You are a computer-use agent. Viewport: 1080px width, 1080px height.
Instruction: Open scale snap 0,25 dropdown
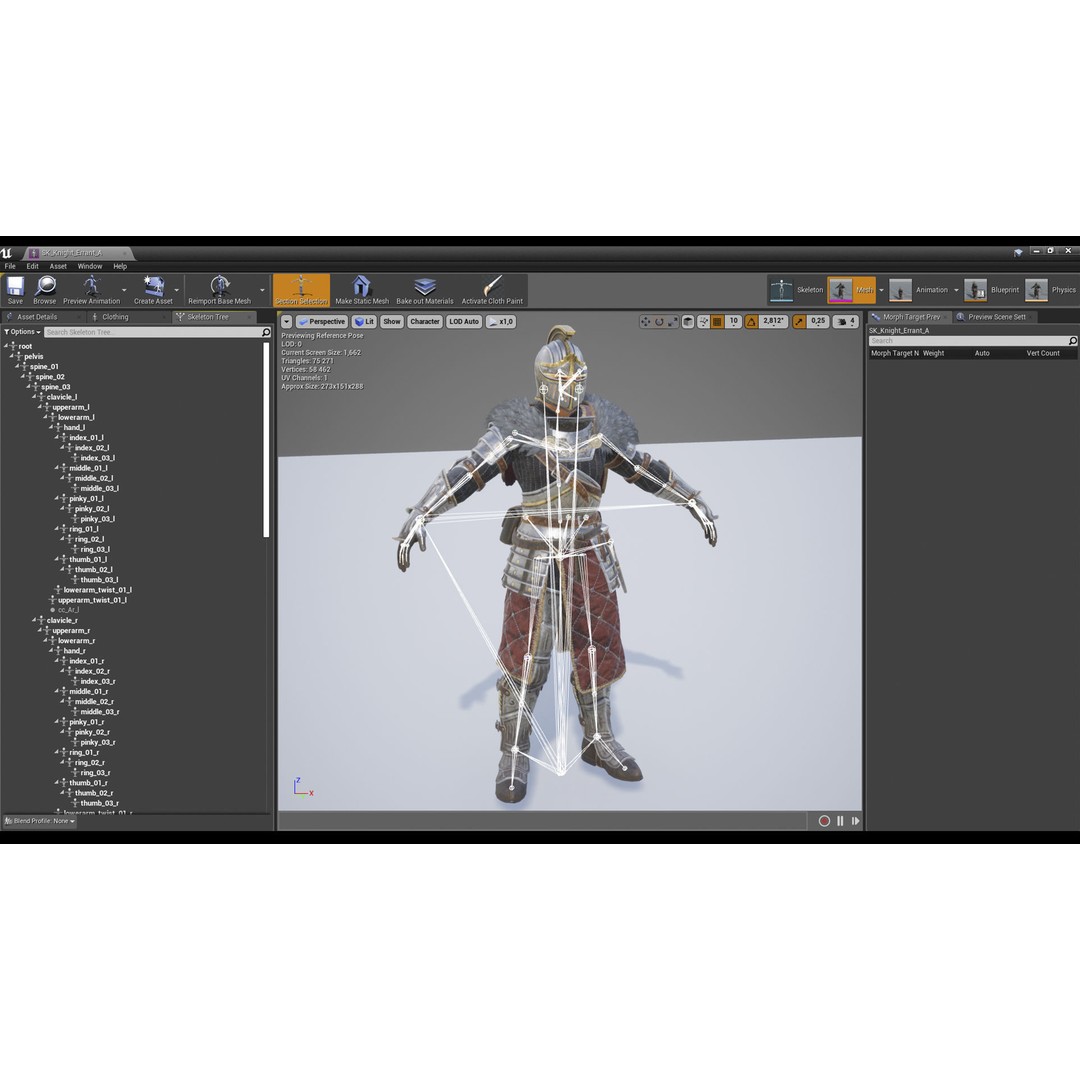click(x=818, y=322)
